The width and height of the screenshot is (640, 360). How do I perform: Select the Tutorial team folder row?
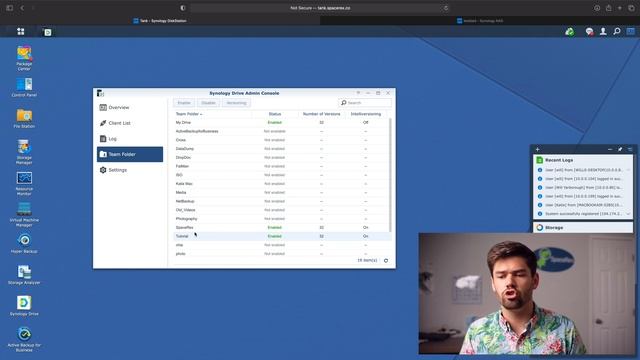(281, 236)
